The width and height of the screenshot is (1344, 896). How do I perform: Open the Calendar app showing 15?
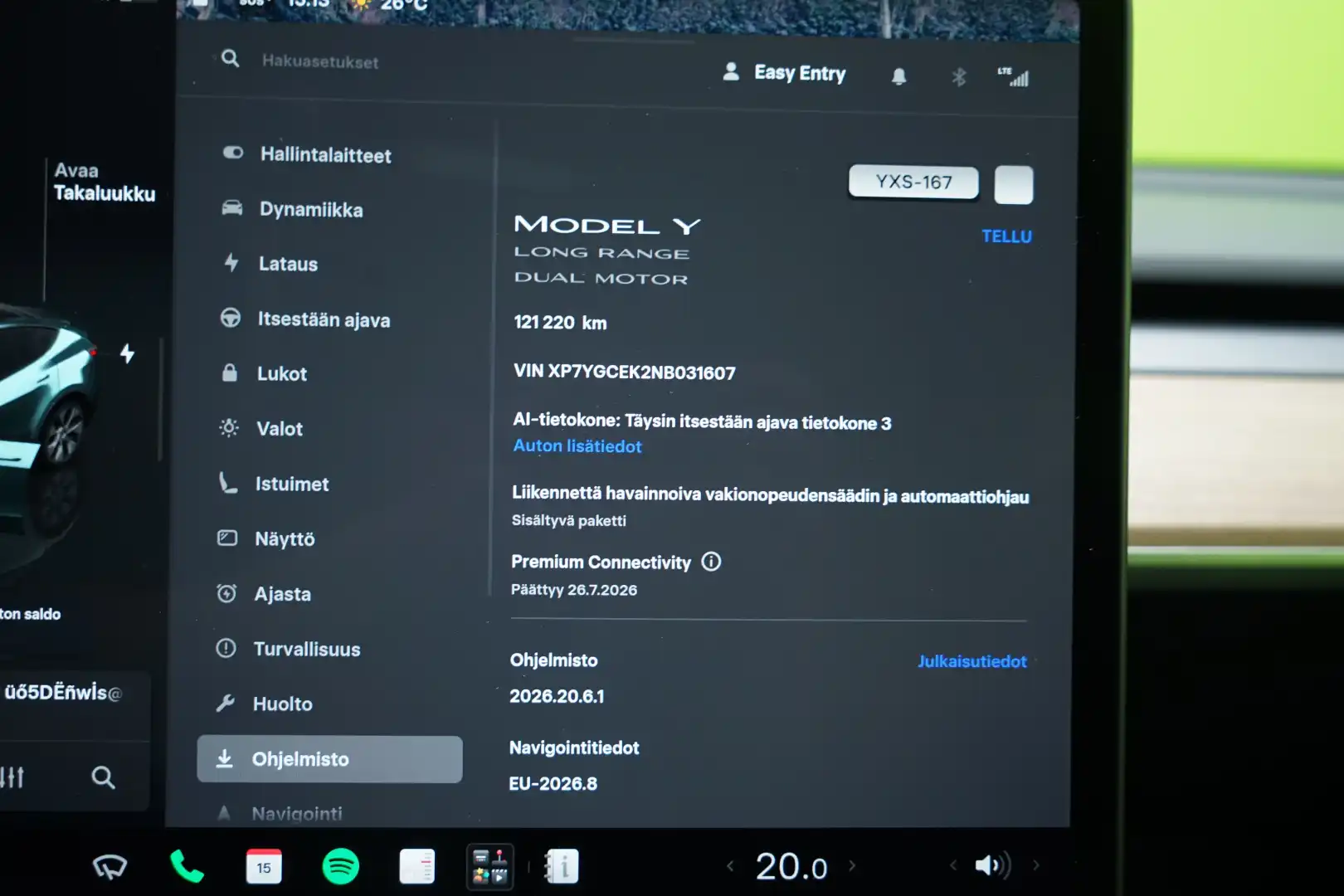tap(264, 867)
